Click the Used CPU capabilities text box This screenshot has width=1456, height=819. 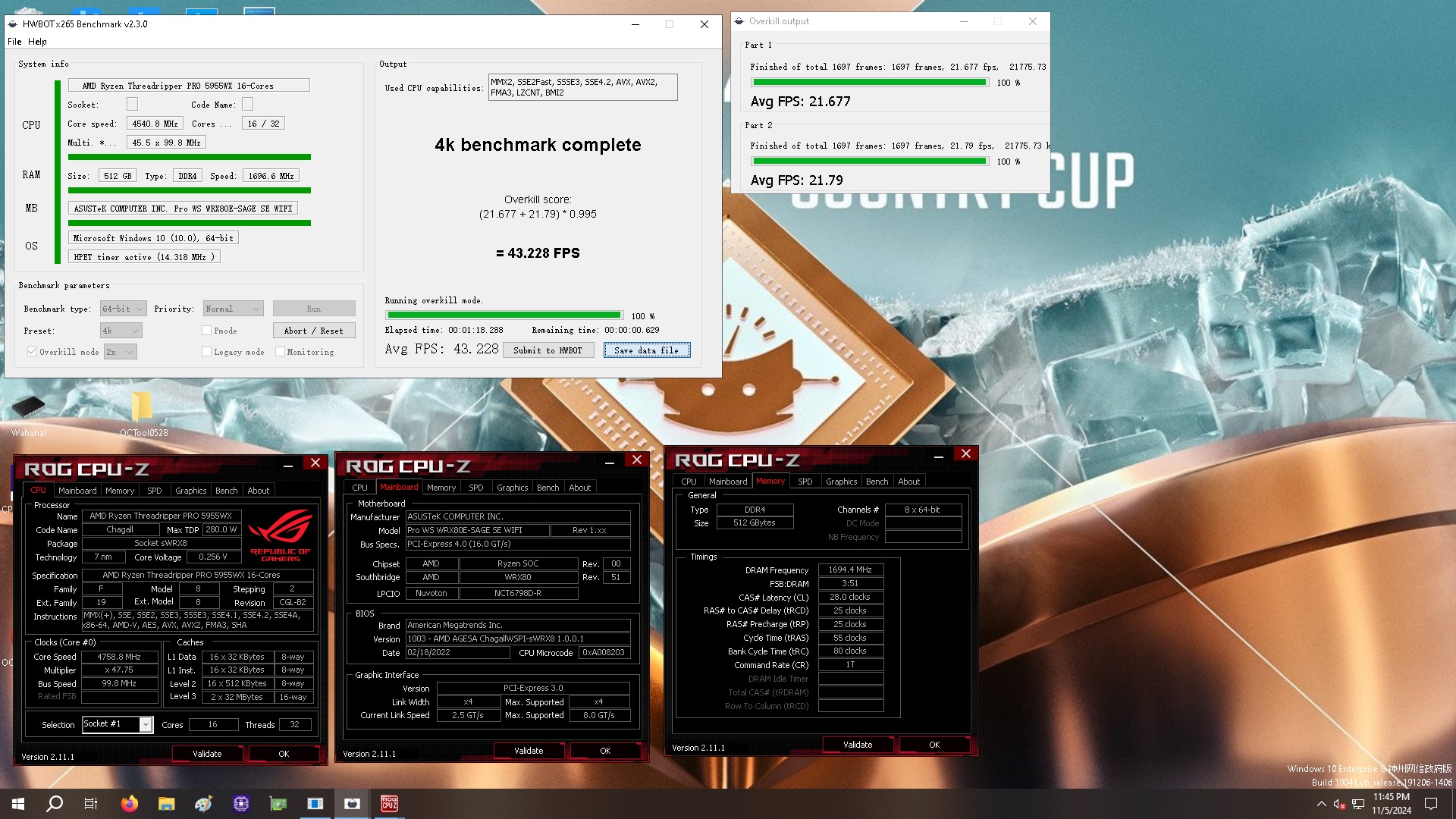[x=582, y=87]
